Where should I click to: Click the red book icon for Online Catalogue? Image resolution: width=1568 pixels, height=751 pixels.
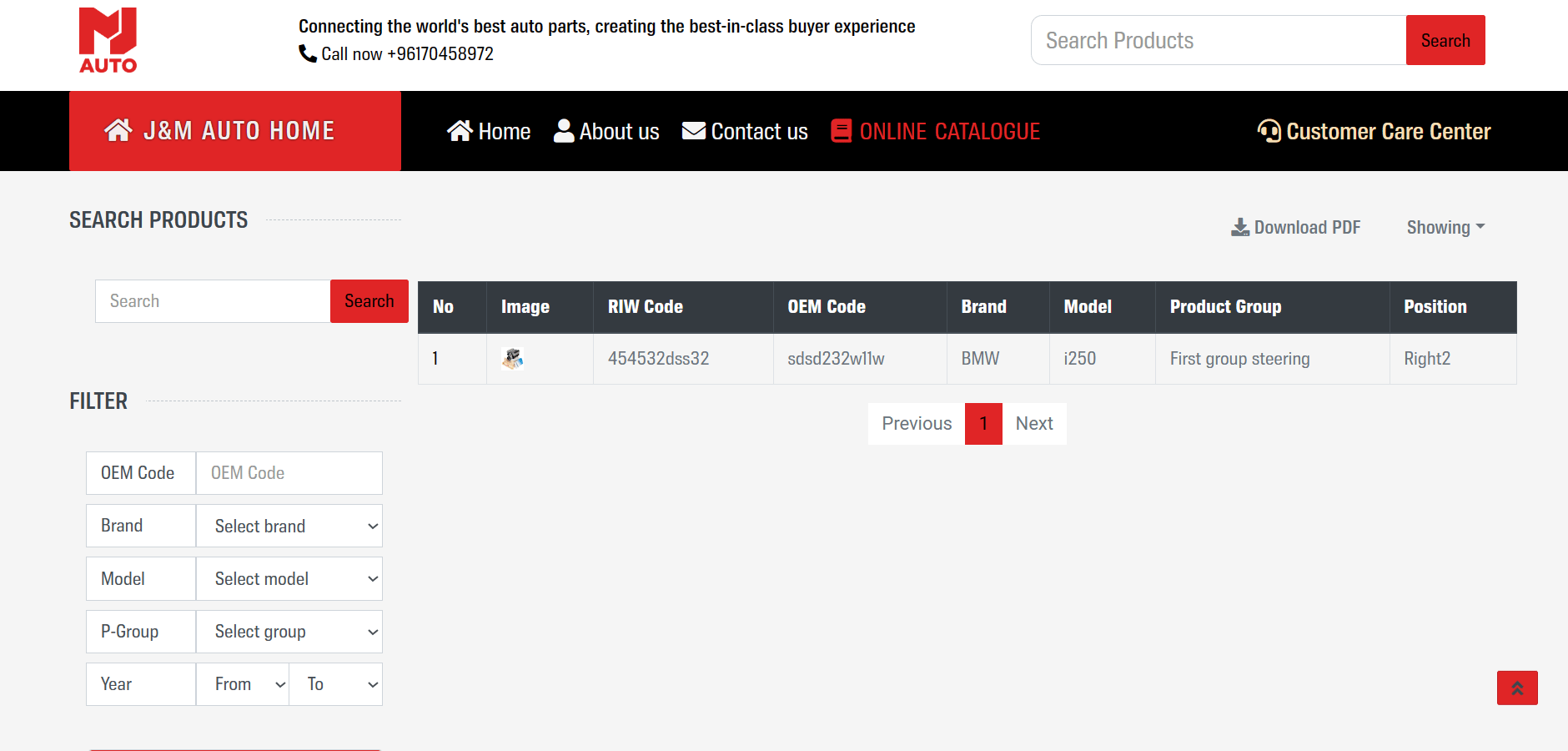coord(841,131)
